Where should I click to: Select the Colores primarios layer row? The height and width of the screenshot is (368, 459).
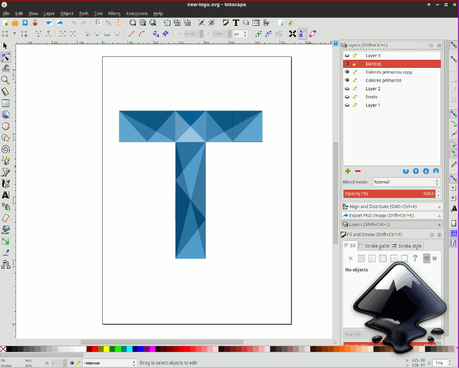[392, 80]
